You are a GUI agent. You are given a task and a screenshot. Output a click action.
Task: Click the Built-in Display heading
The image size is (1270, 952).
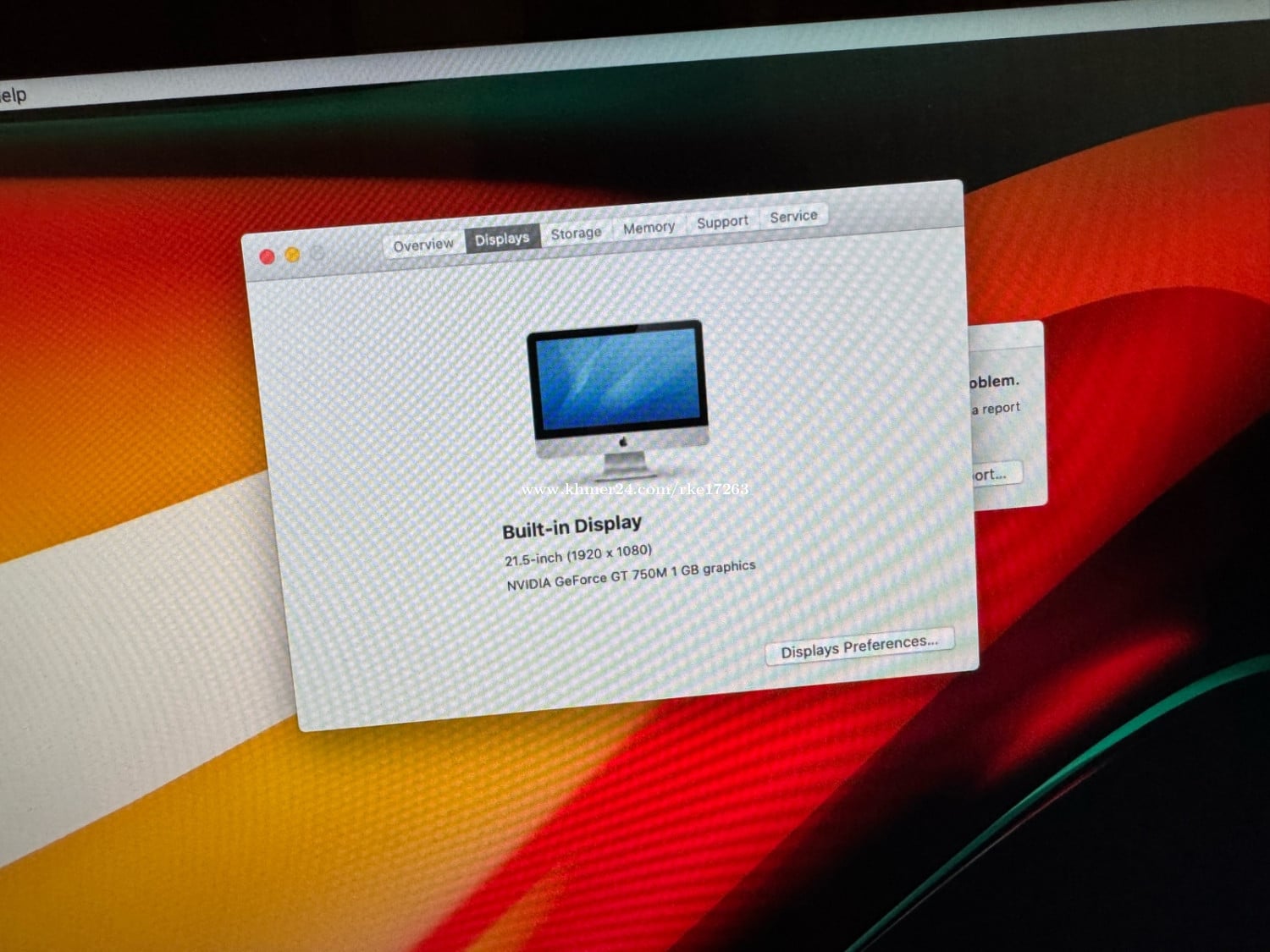571,527
